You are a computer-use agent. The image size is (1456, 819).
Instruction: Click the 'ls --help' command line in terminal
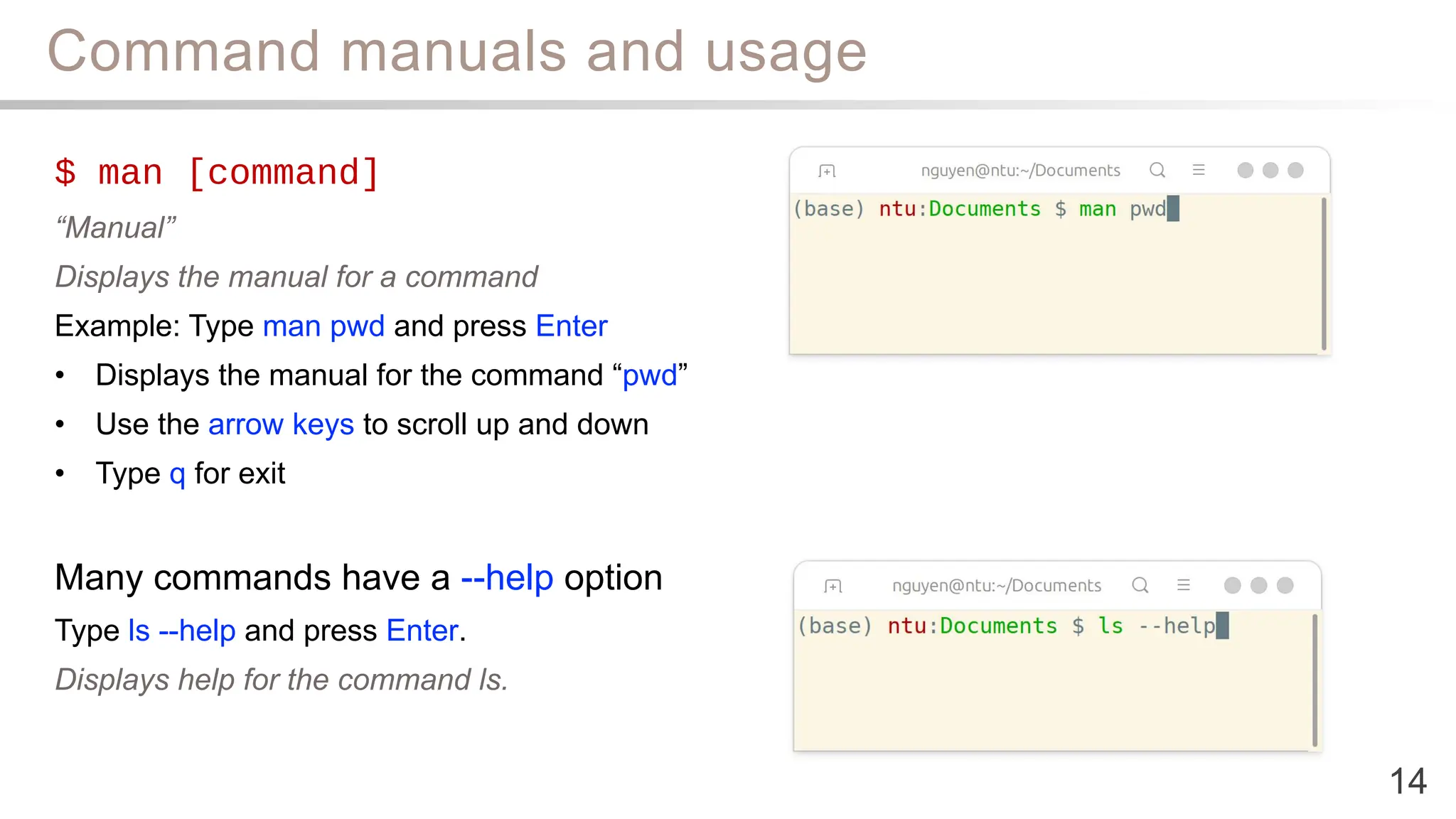1013,626
